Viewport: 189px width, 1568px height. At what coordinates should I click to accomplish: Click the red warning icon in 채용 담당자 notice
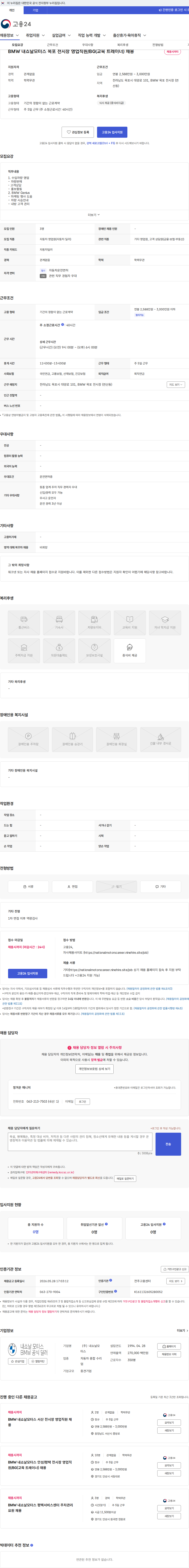click(69, 1048)
